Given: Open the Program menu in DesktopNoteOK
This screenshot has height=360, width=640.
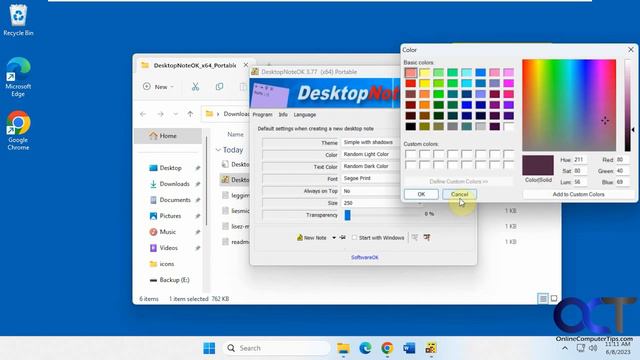Looking at the screenshot, I should point(262,115).
